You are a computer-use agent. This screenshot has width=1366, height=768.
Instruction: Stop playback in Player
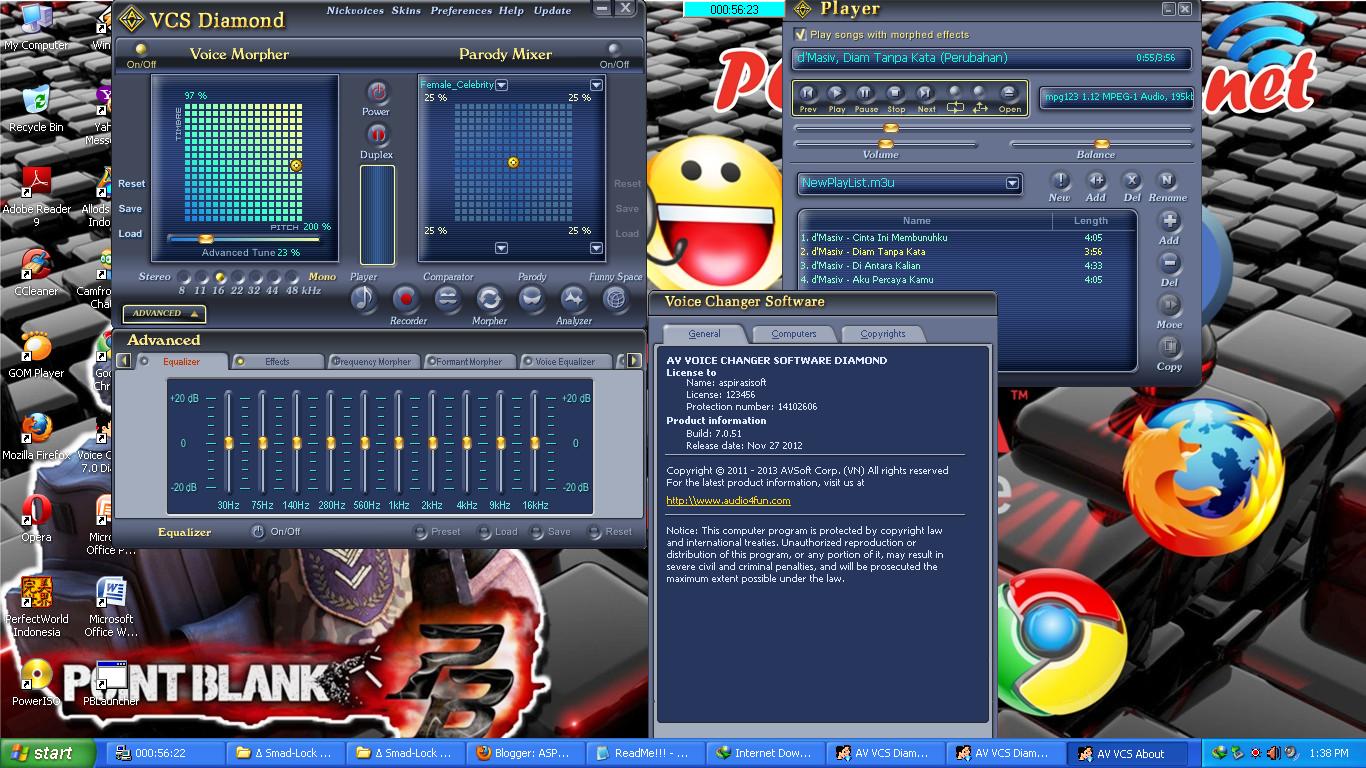[896, 93]
